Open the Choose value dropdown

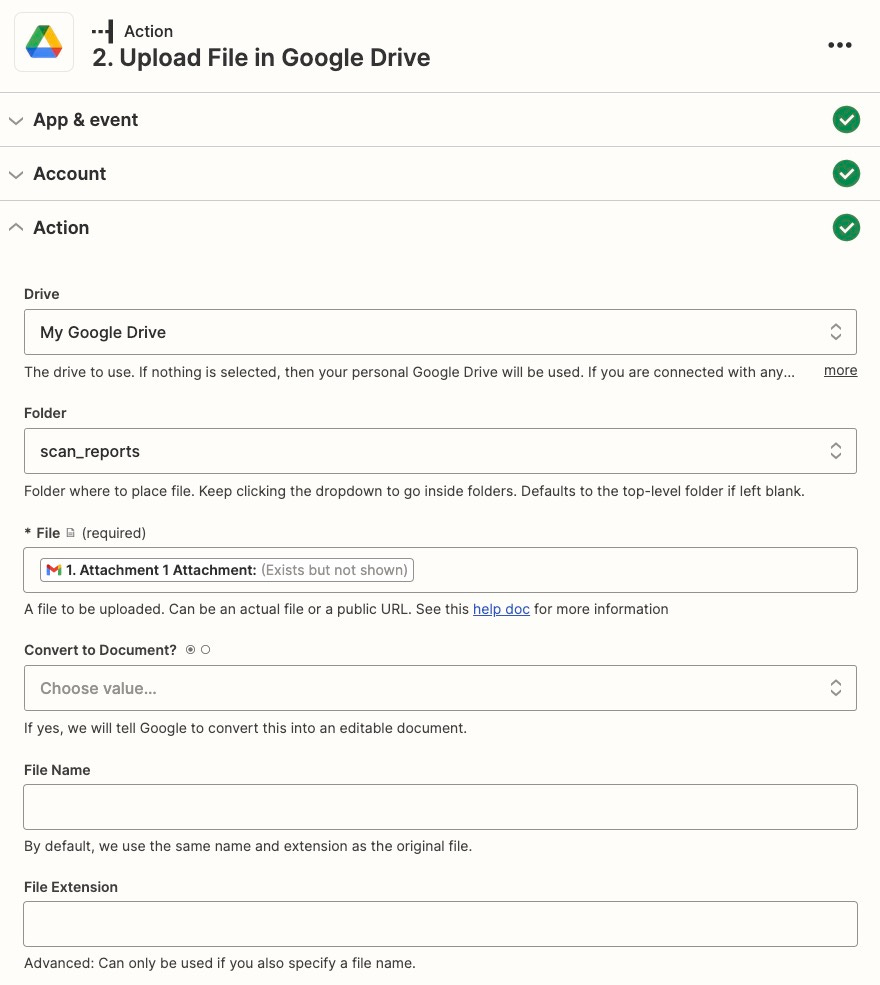(x=440, y=688)
